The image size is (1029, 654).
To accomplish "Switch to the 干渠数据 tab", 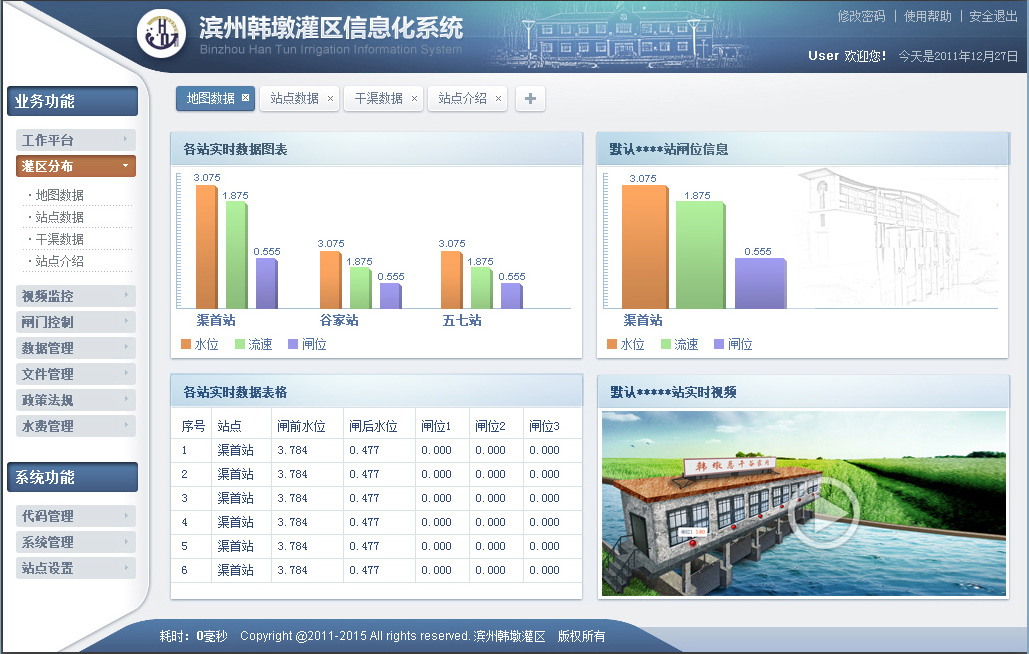I will tap(378, 98).
